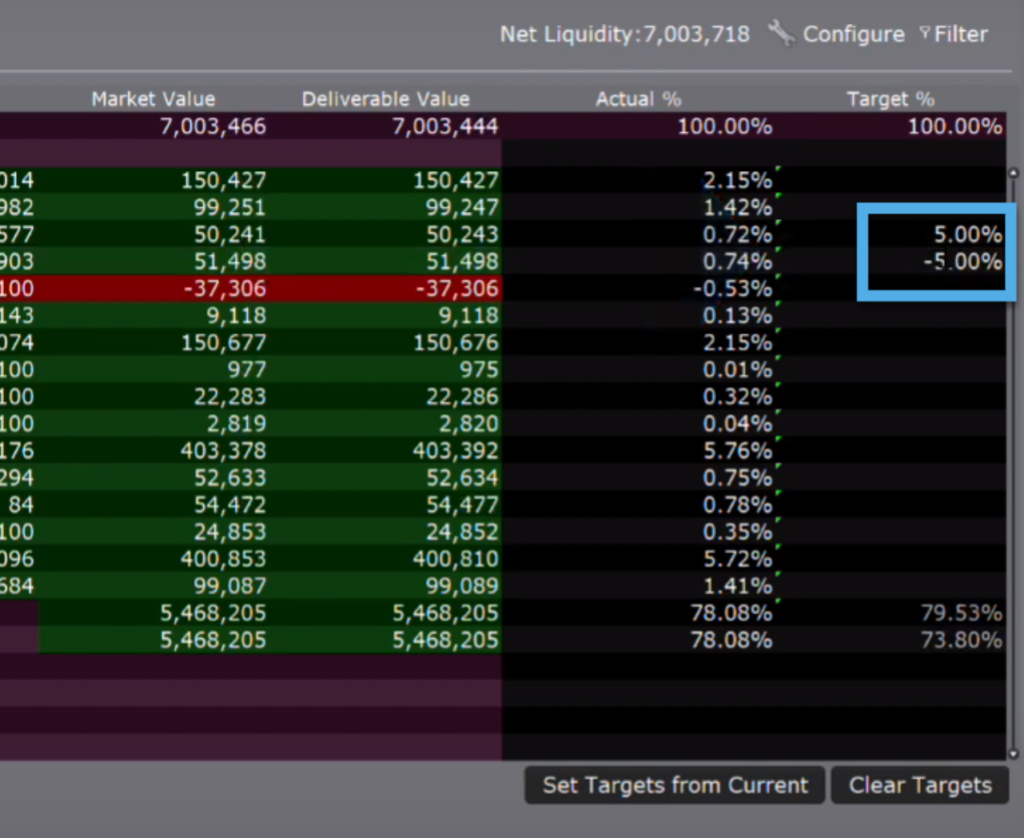
Task: Click the Net Liquidity value 7,003,718
Action: coord(696,34)
